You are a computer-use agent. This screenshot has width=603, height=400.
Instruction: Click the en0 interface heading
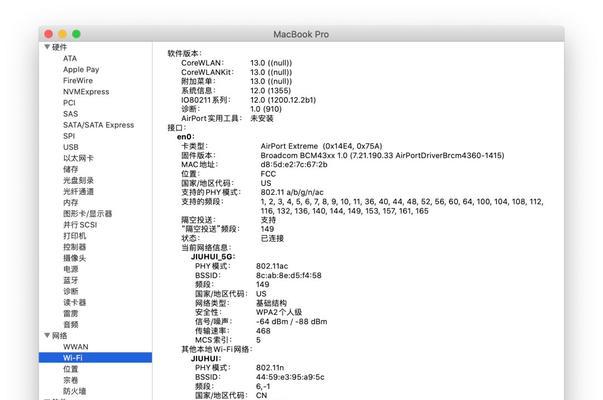pyautogui.click(x=186, y=137)
